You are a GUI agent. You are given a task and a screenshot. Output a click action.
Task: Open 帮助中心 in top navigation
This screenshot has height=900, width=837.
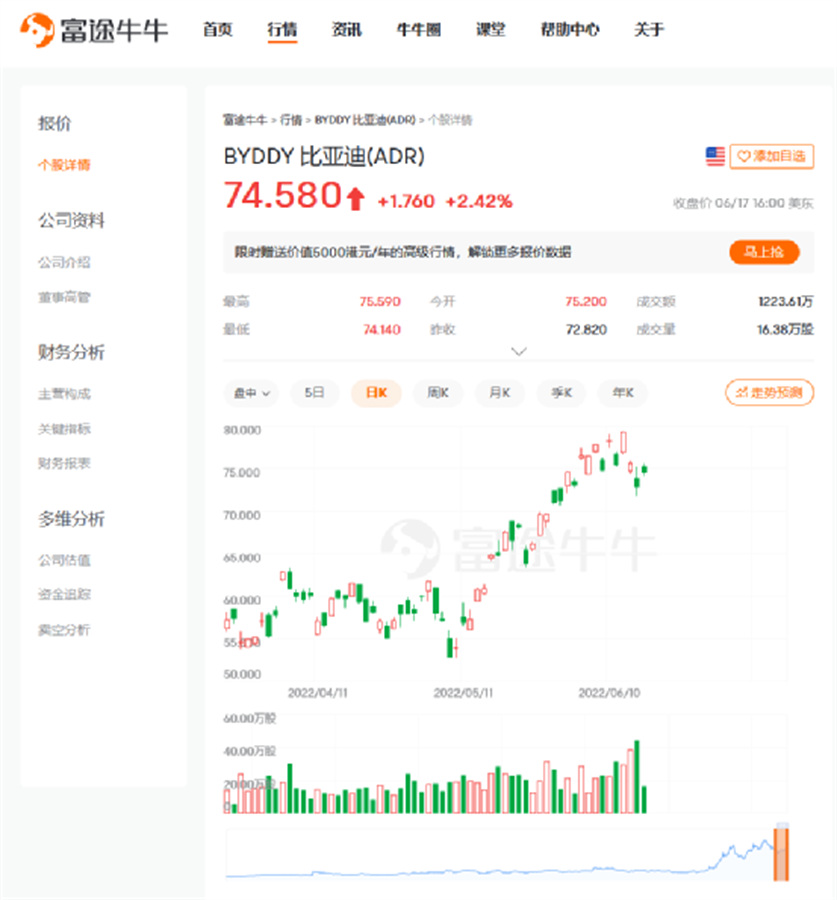pos(570,29)
